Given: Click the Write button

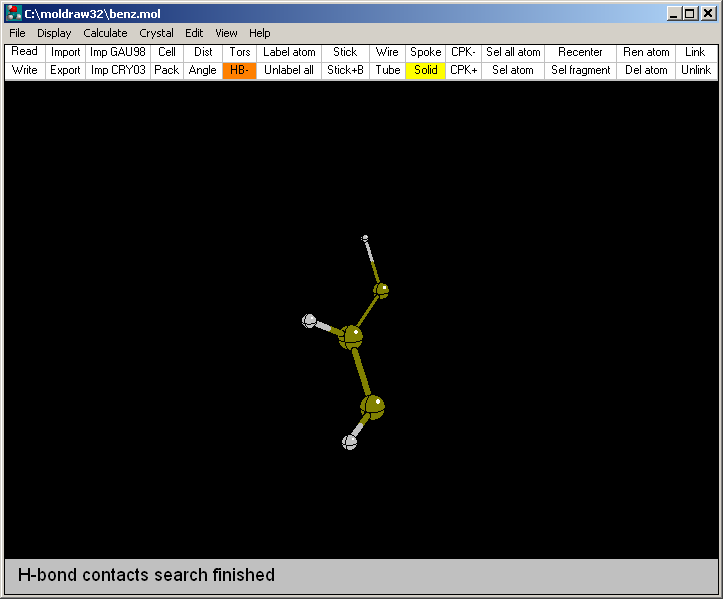Looking at the screenshot, I should [24, 70].
